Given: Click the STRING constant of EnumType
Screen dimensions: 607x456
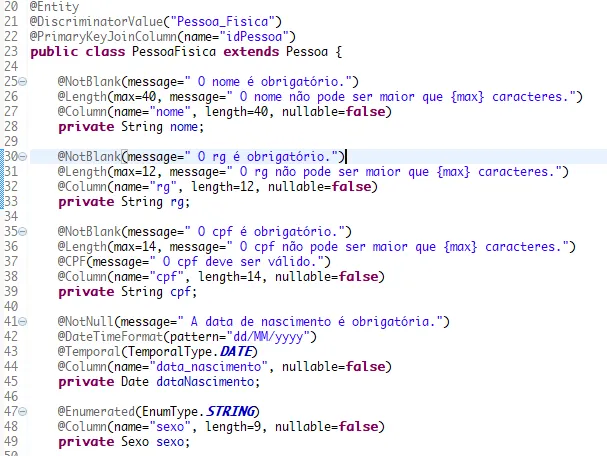Looking at the screenshot, I should click(x=230, y=411).
